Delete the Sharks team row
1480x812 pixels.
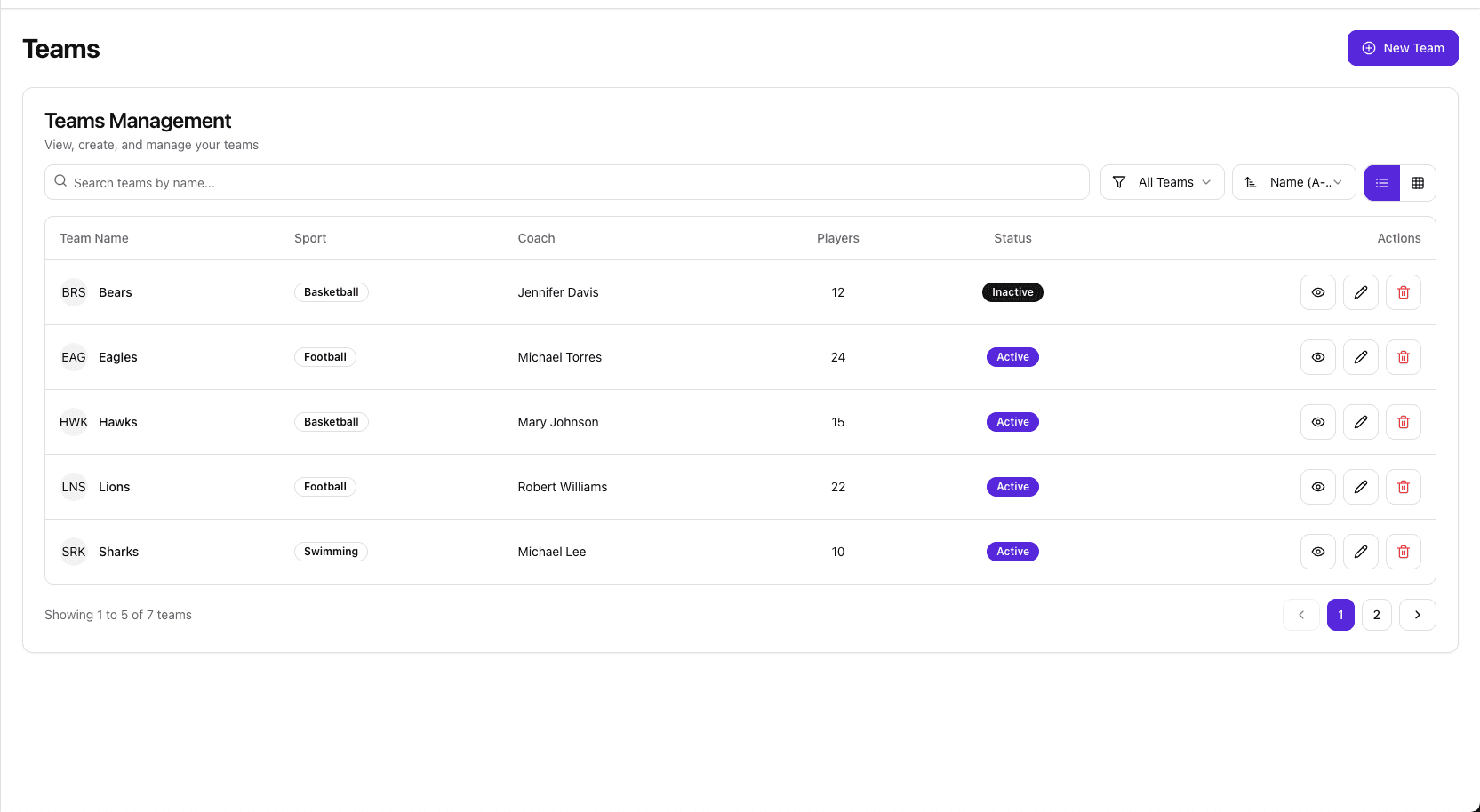[x=1403, y=552]
